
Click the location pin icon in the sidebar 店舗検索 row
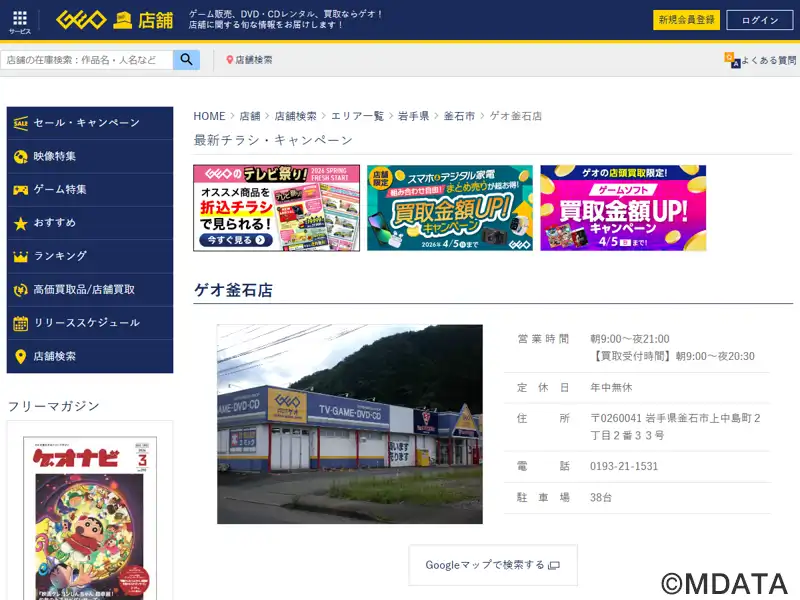pos(20,356)
